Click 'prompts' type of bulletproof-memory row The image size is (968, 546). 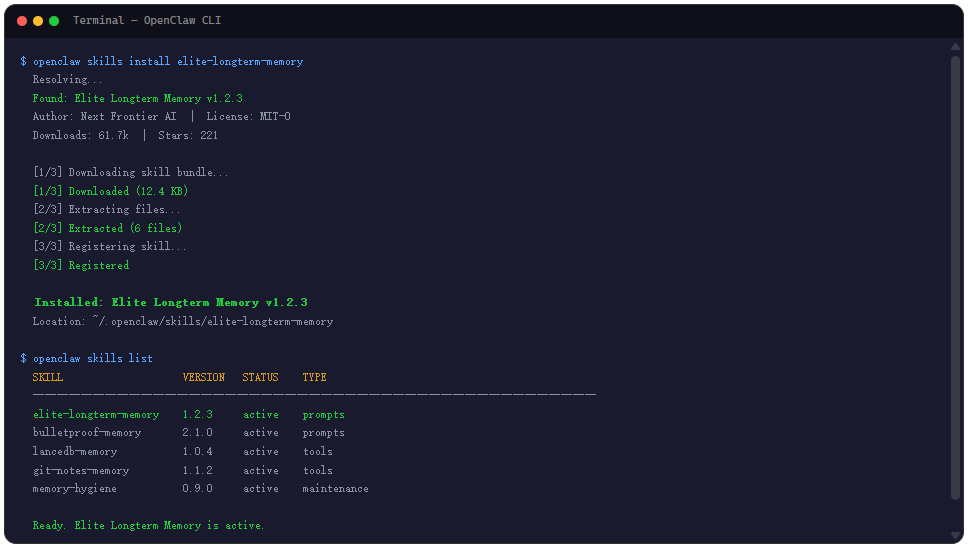[323, 433]
